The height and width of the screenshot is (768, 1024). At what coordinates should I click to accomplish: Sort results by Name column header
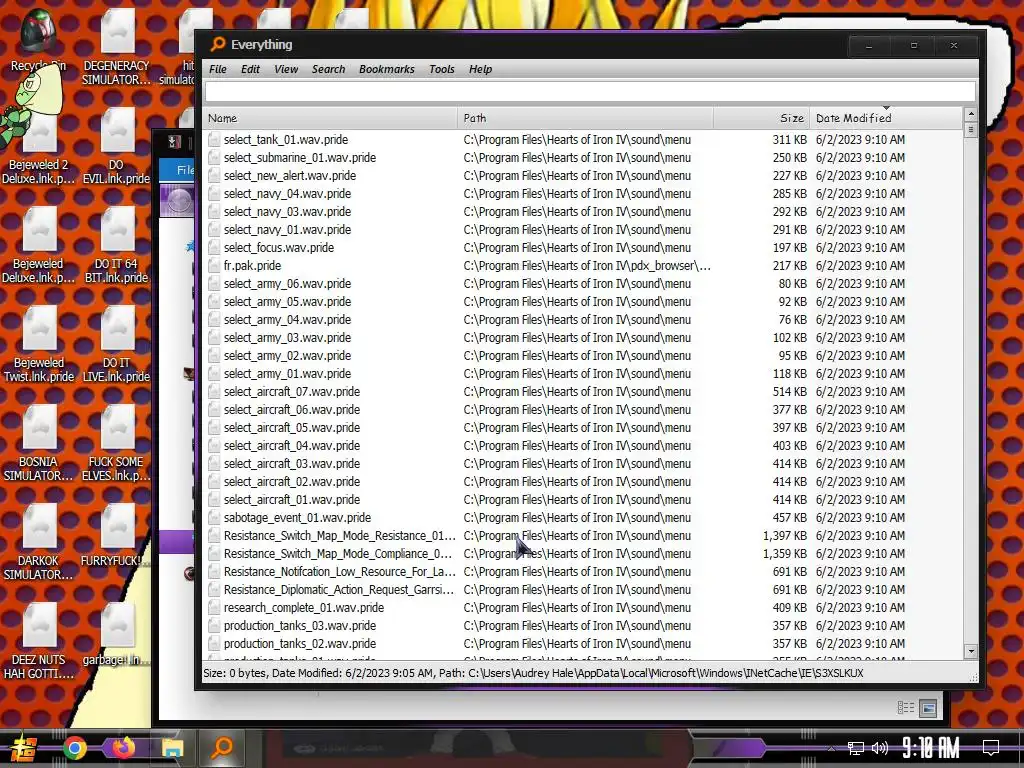(x=330, y=118)
